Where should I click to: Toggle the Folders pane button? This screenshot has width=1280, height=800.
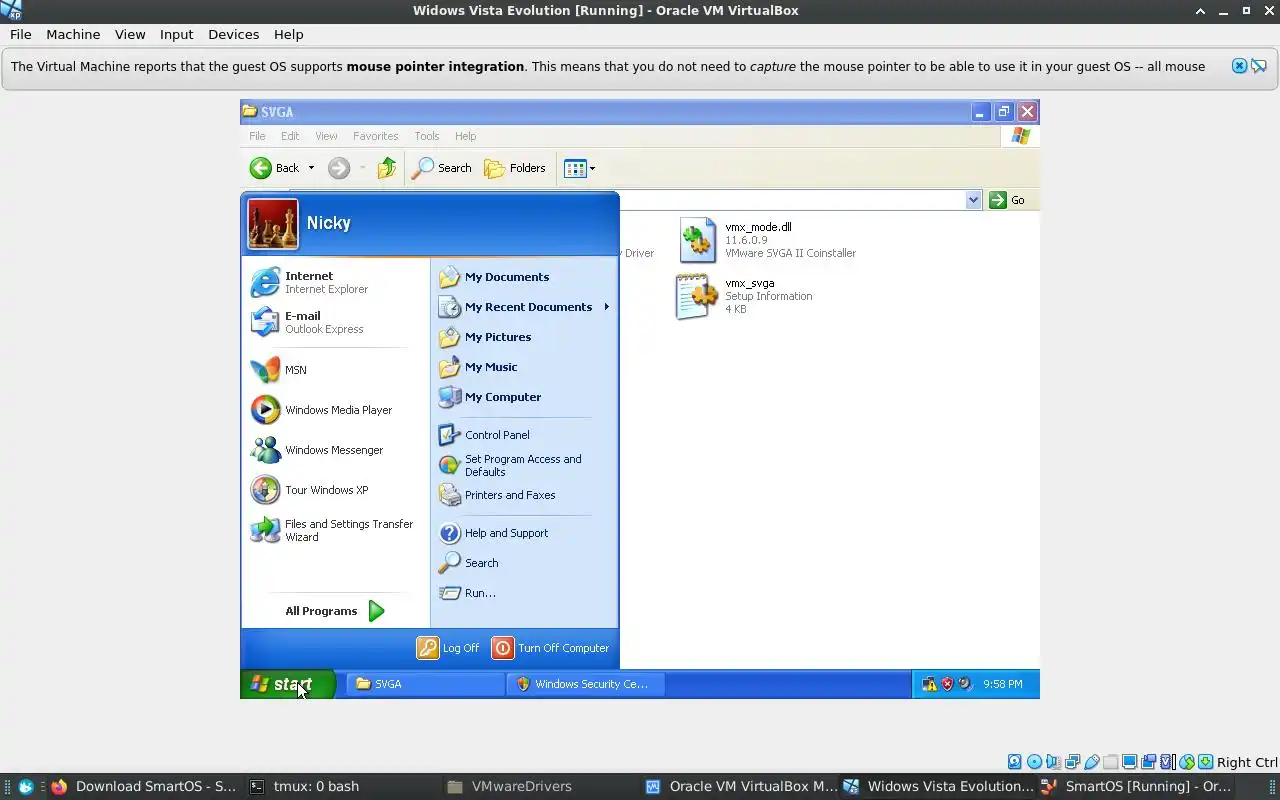click(x=516, y=168)
